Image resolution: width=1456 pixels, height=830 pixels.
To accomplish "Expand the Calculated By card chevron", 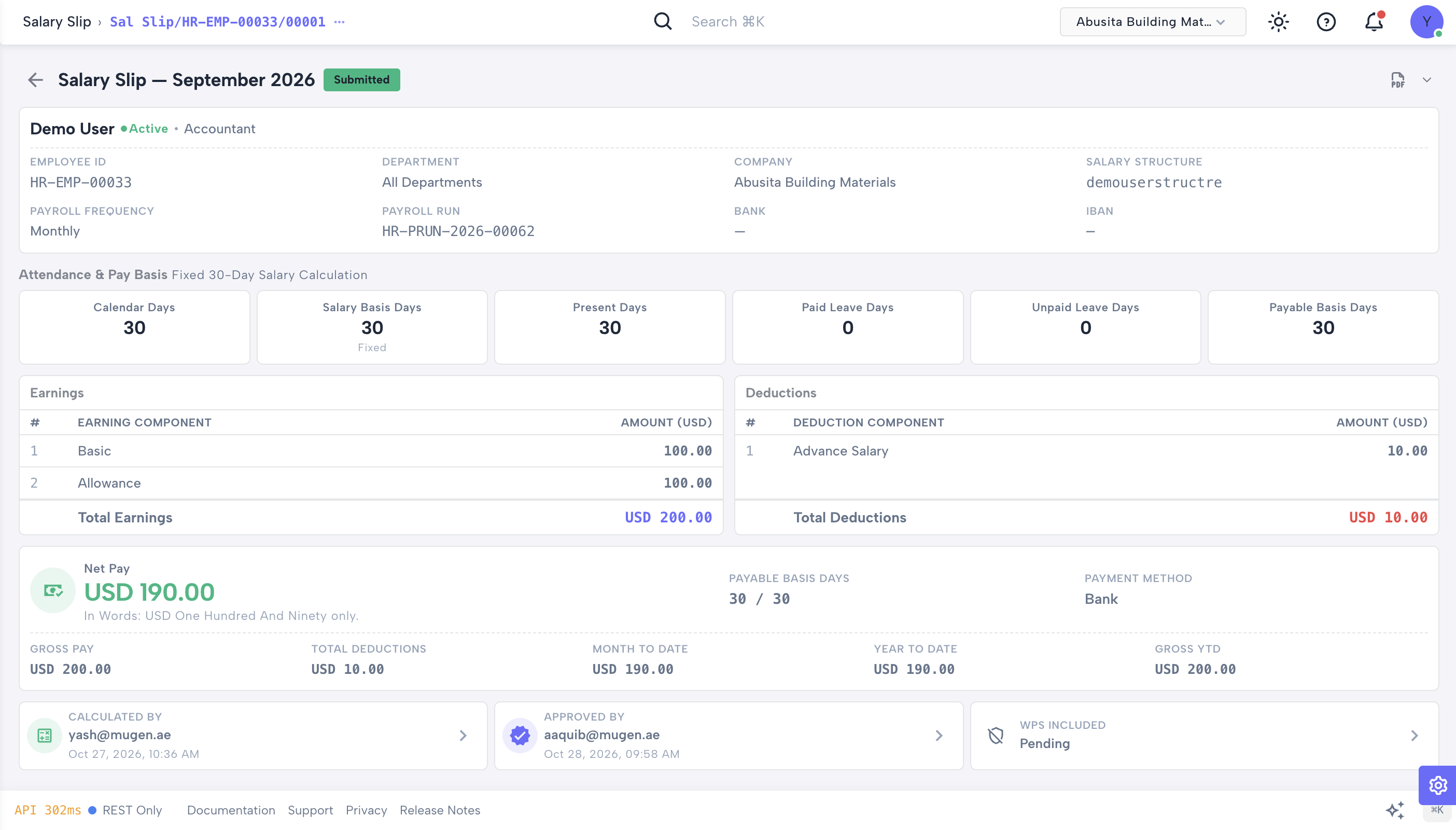I will (x=463, y=736).
